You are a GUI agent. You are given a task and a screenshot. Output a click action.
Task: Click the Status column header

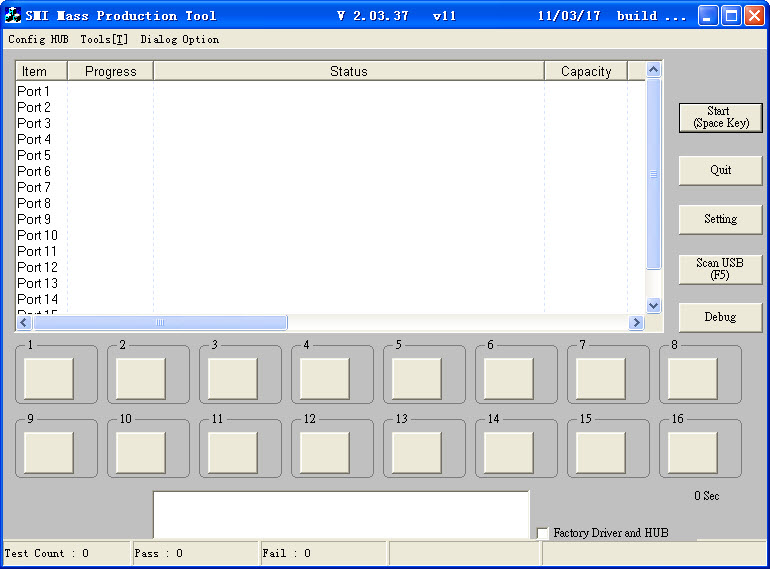[348, 71]
